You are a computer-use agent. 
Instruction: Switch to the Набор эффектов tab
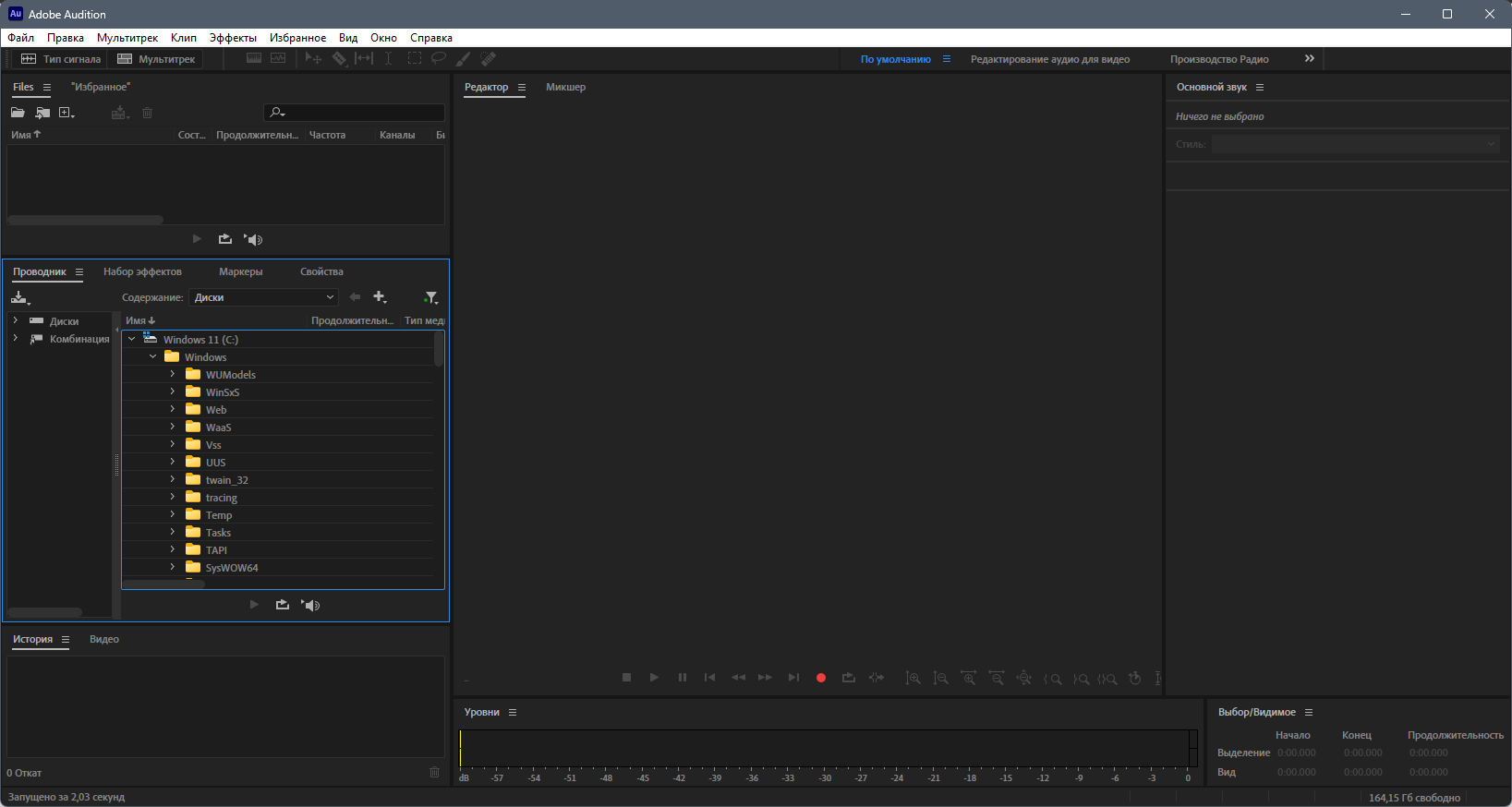point(142,271)
